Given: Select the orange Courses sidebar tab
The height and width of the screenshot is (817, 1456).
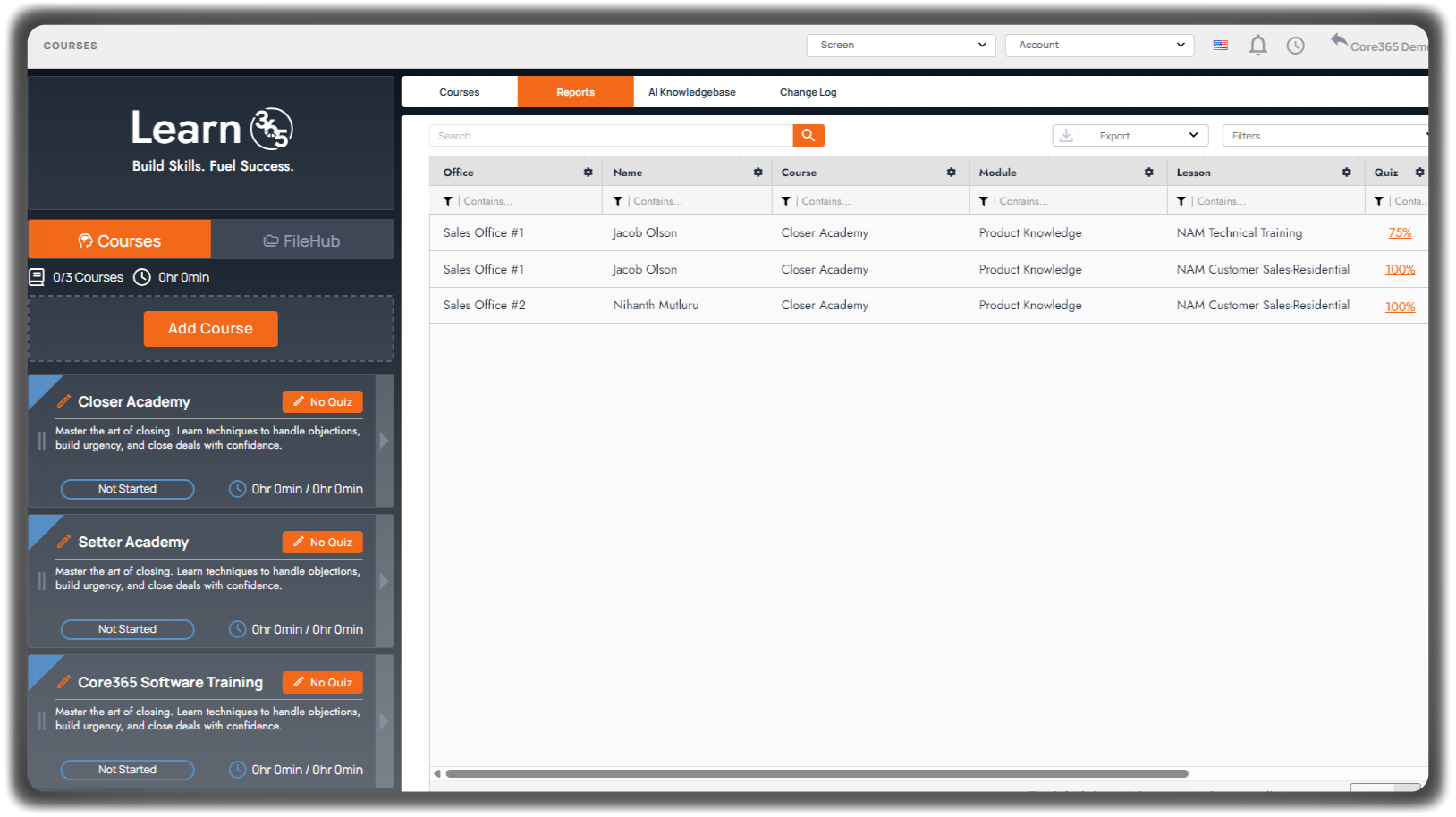Looking at the screenshot, I should click(120, 240).
